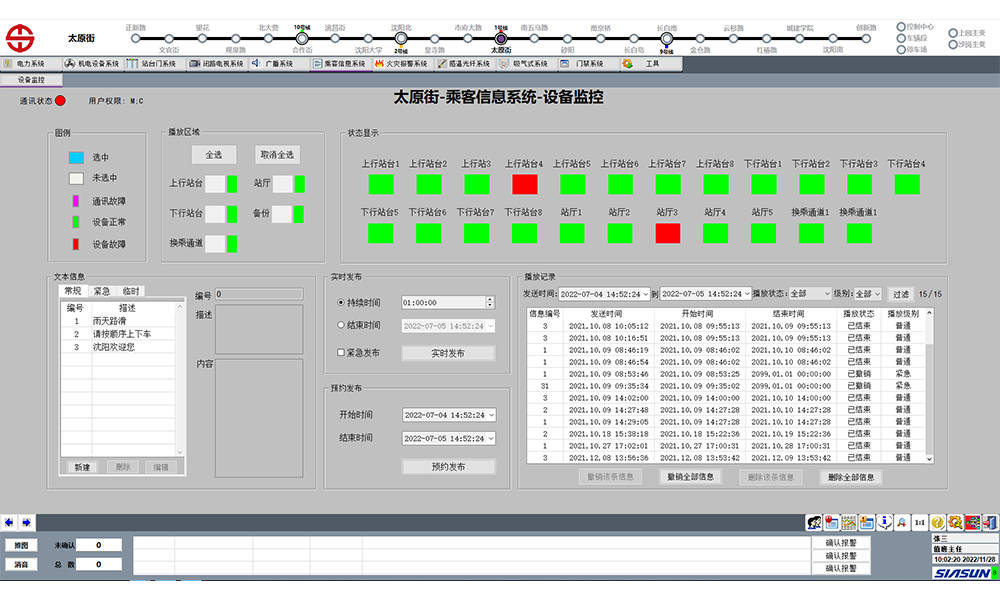Click the help question mark icon
Viewport: 1000px width, 600px height.
pos(937,523)
